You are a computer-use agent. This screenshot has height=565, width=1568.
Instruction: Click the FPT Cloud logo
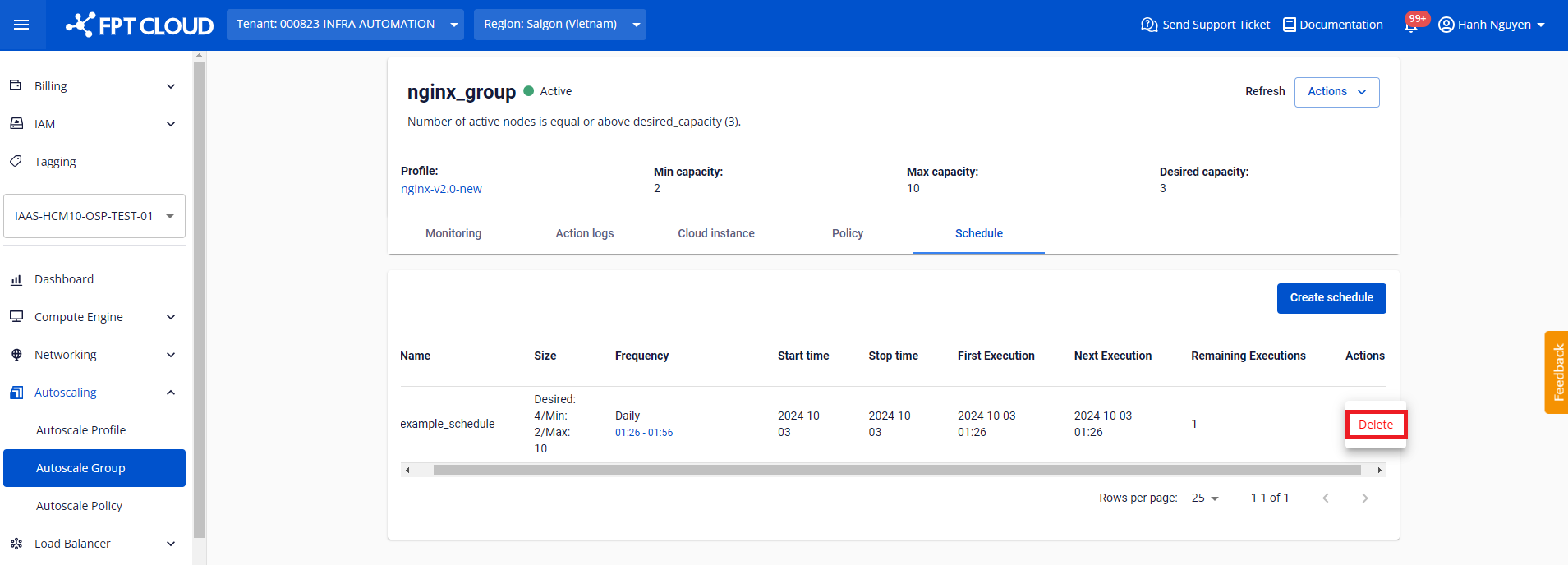click(140, 25)
